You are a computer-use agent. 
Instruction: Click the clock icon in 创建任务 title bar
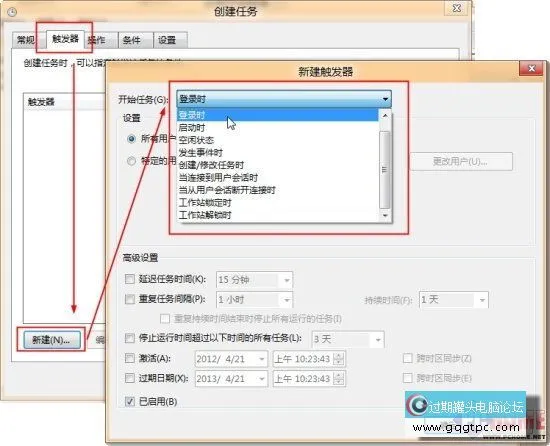[12, 12]
